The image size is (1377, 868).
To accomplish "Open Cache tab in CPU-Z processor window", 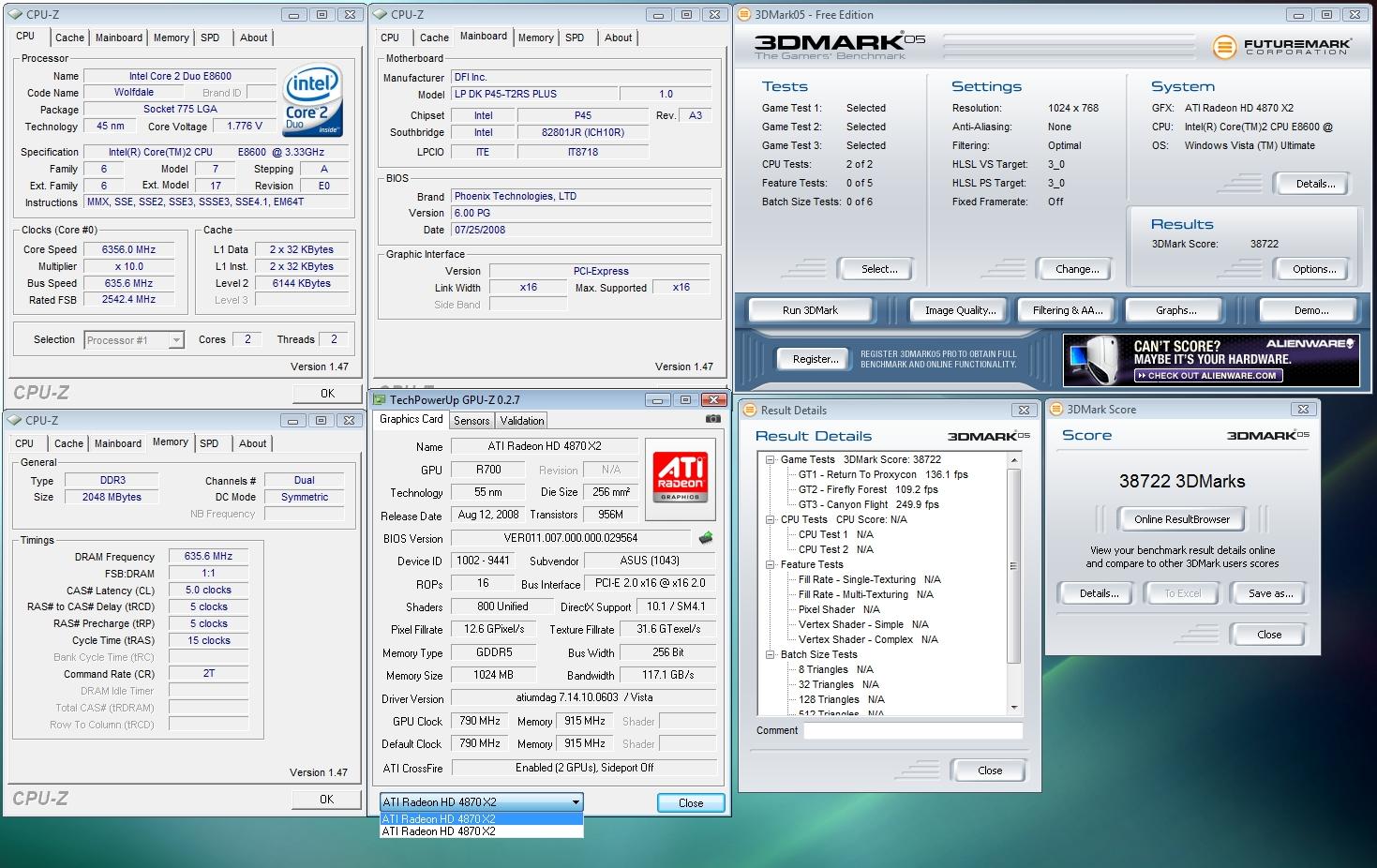I will click(69, 37).
